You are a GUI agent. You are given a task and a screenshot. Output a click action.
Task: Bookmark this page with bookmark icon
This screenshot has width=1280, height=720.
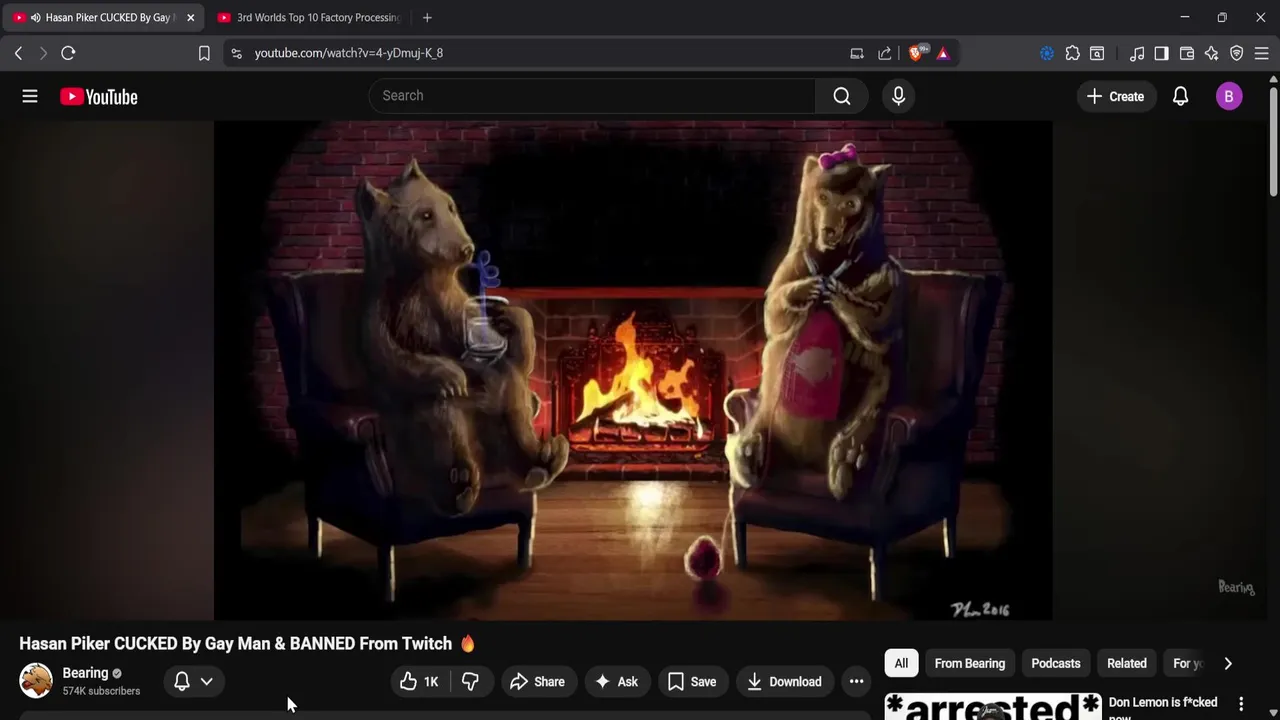pos(204,53)
